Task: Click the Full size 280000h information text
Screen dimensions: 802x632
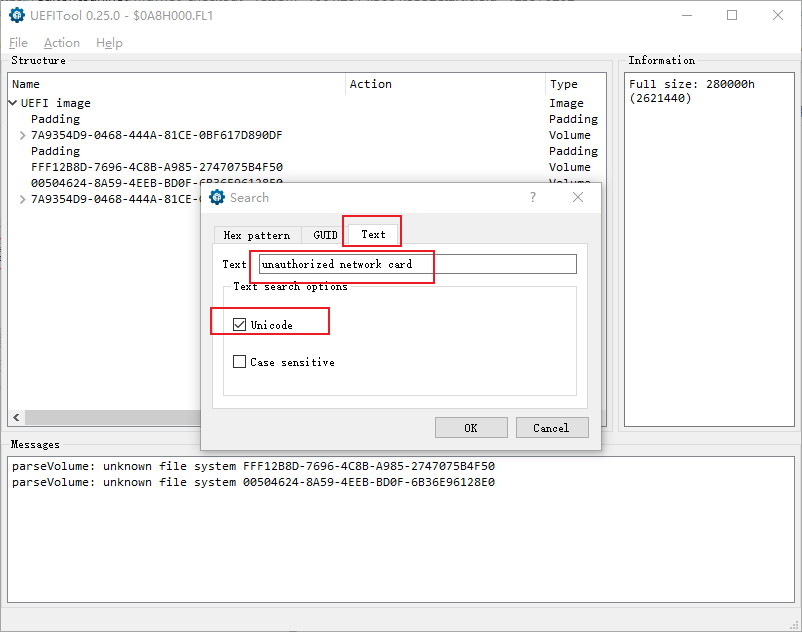Action: click(x=692, y=91)
